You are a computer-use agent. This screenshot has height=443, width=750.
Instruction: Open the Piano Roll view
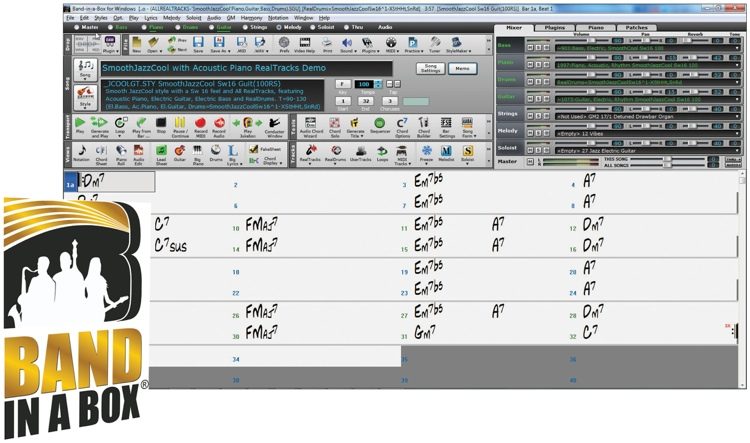coord(121,155)
